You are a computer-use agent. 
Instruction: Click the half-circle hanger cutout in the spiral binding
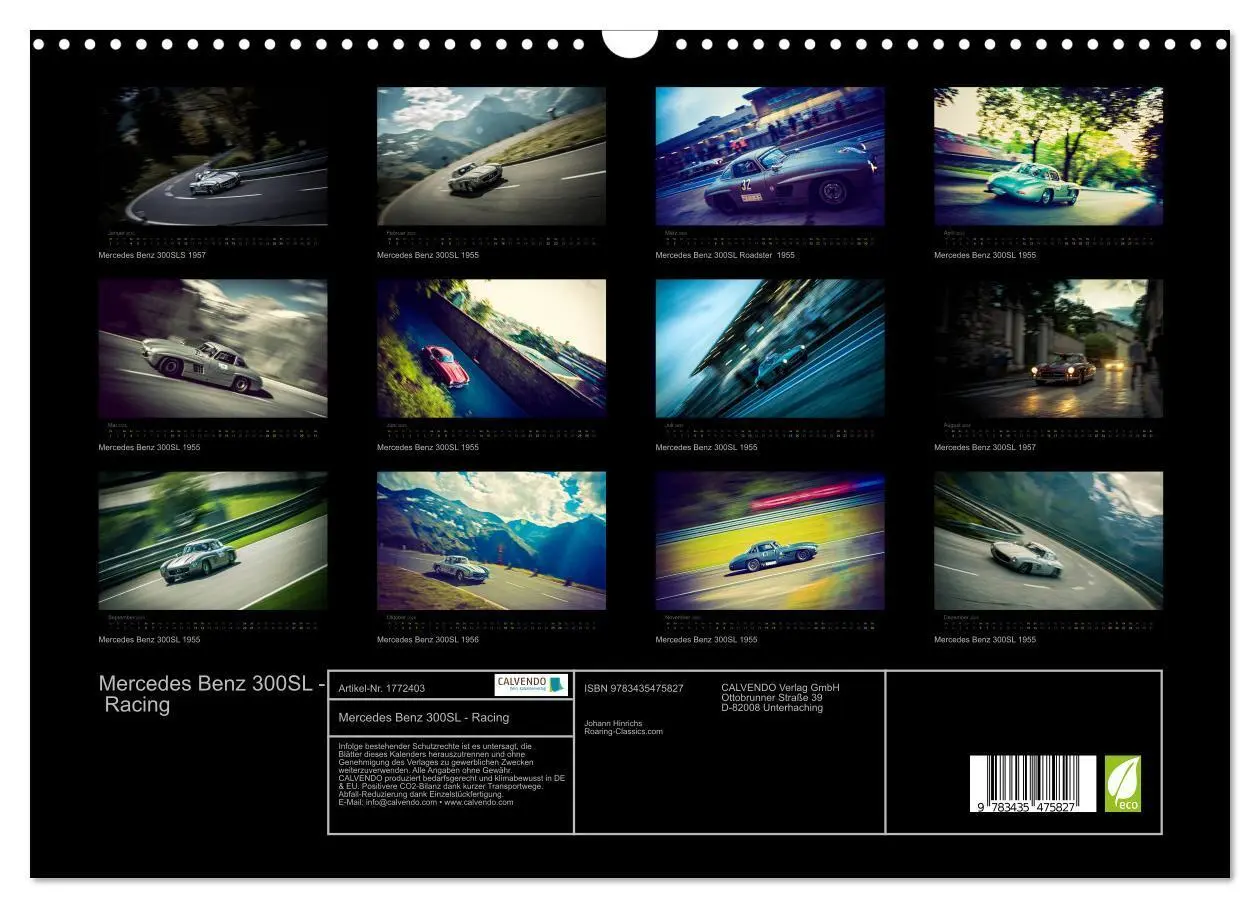630,44
